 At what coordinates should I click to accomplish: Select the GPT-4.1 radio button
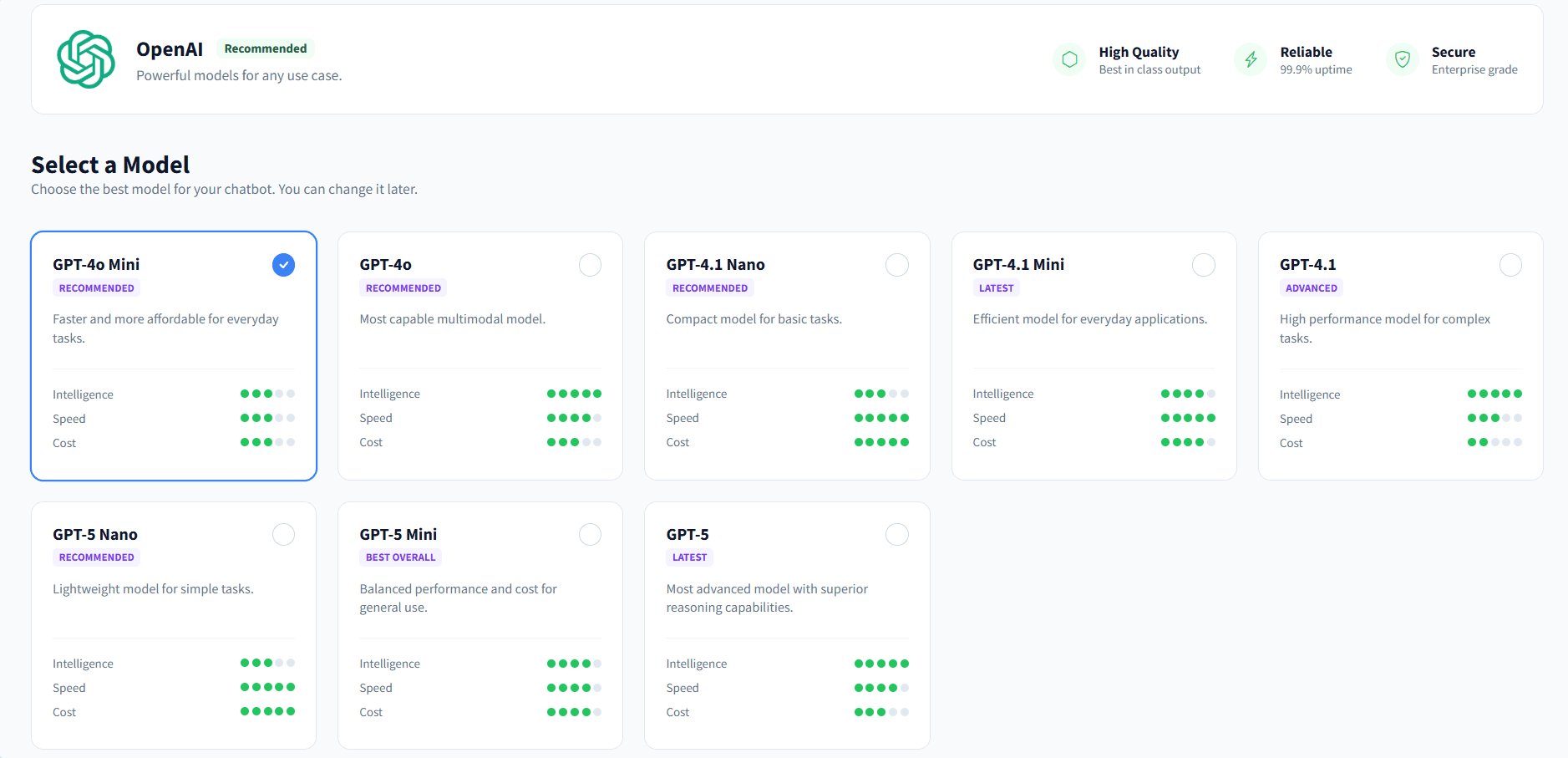coord(1510,265)
